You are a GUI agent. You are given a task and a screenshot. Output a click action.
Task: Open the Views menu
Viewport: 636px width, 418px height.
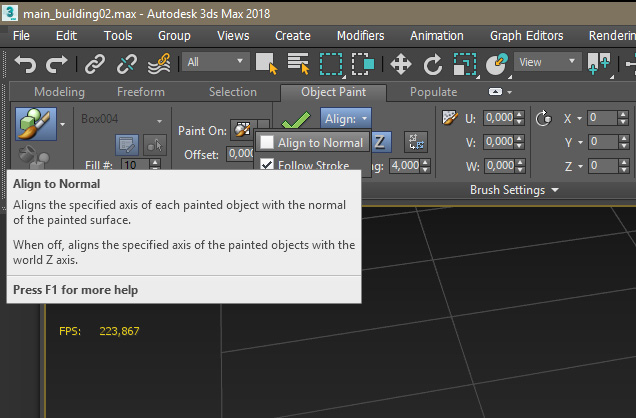pyautogui.click(x=233, y=36)
